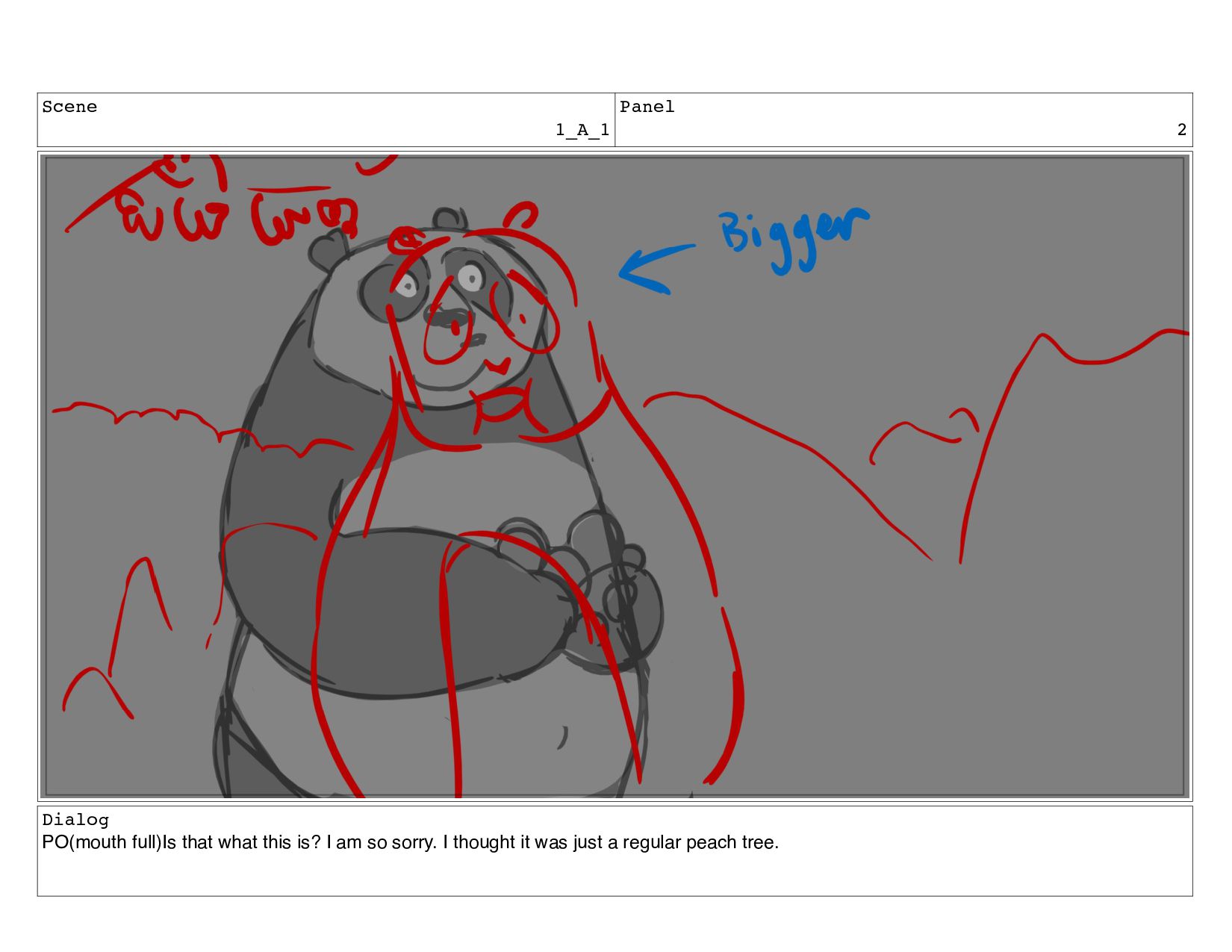
Task: Click the "Dialog" section label
Action: (x=75, y=820)
